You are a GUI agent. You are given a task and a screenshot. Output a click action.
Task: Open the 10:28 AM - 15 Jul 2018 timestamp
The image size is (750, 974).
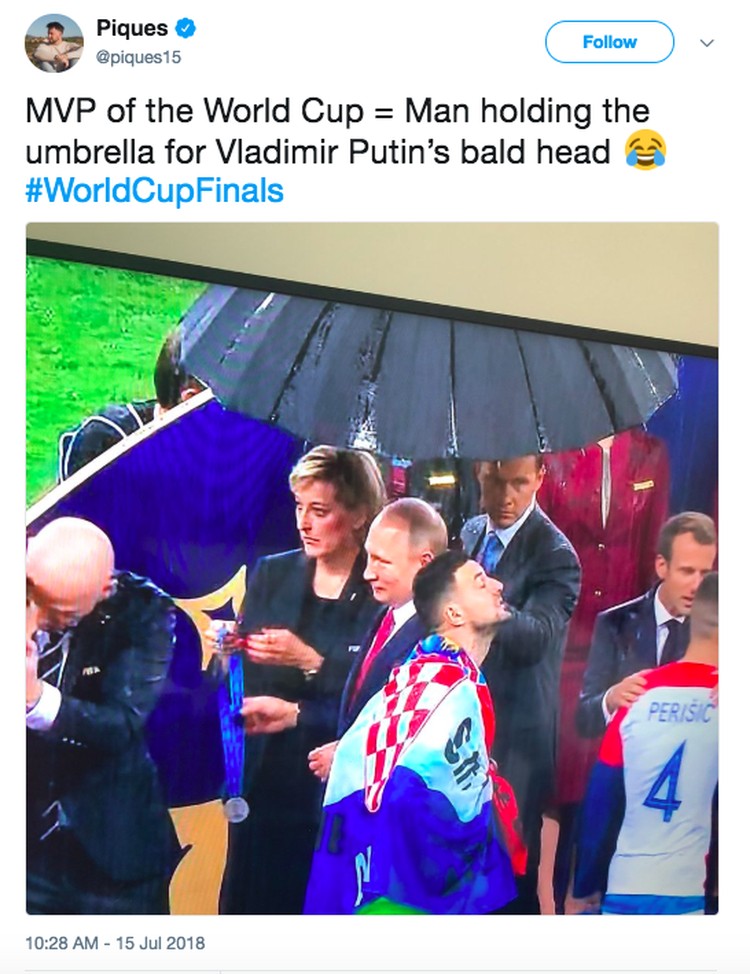pos(115,943)
